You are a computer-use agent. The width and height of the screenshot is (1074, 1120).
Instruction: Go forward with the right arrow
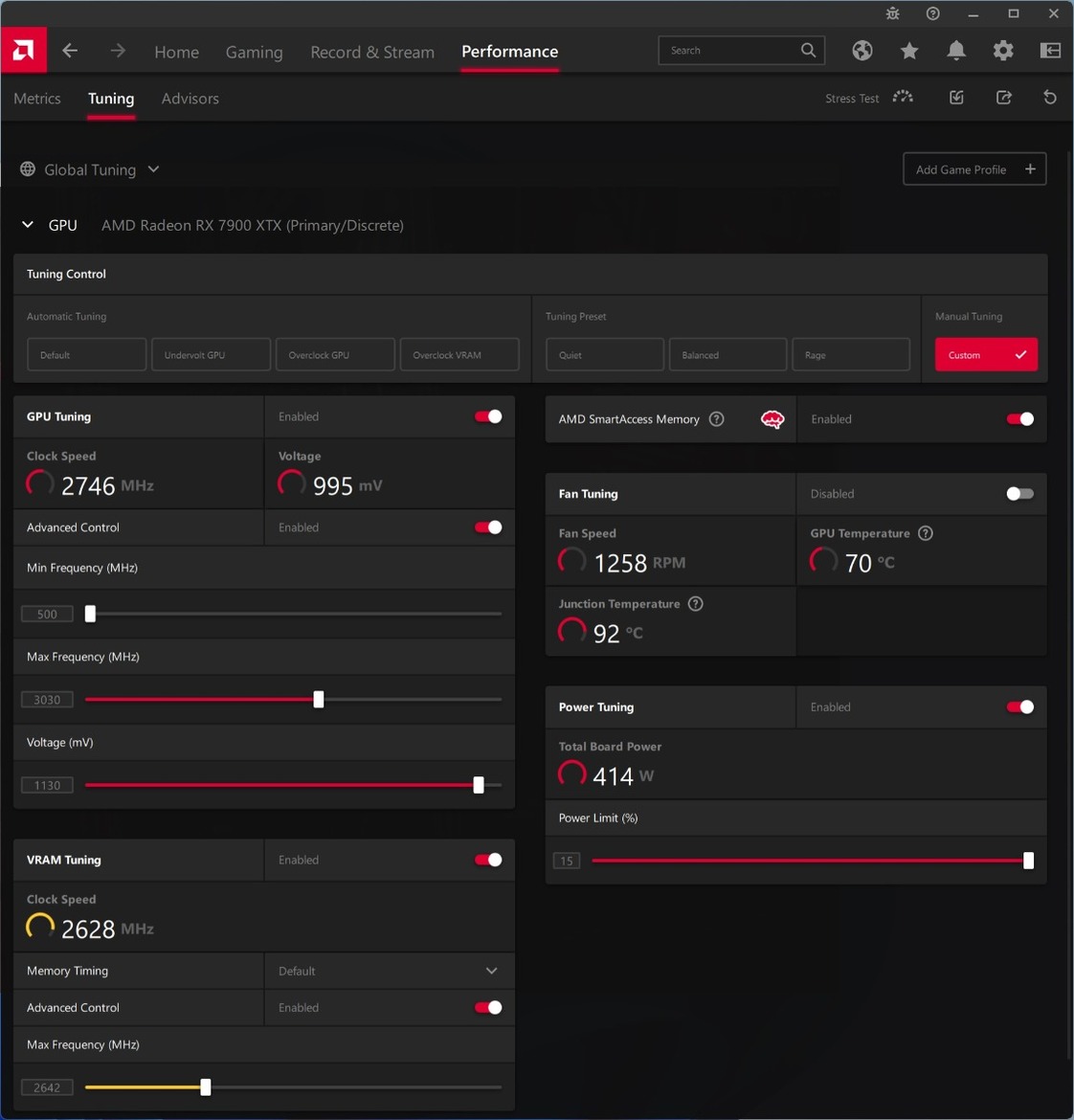click(x=118, y=51)
